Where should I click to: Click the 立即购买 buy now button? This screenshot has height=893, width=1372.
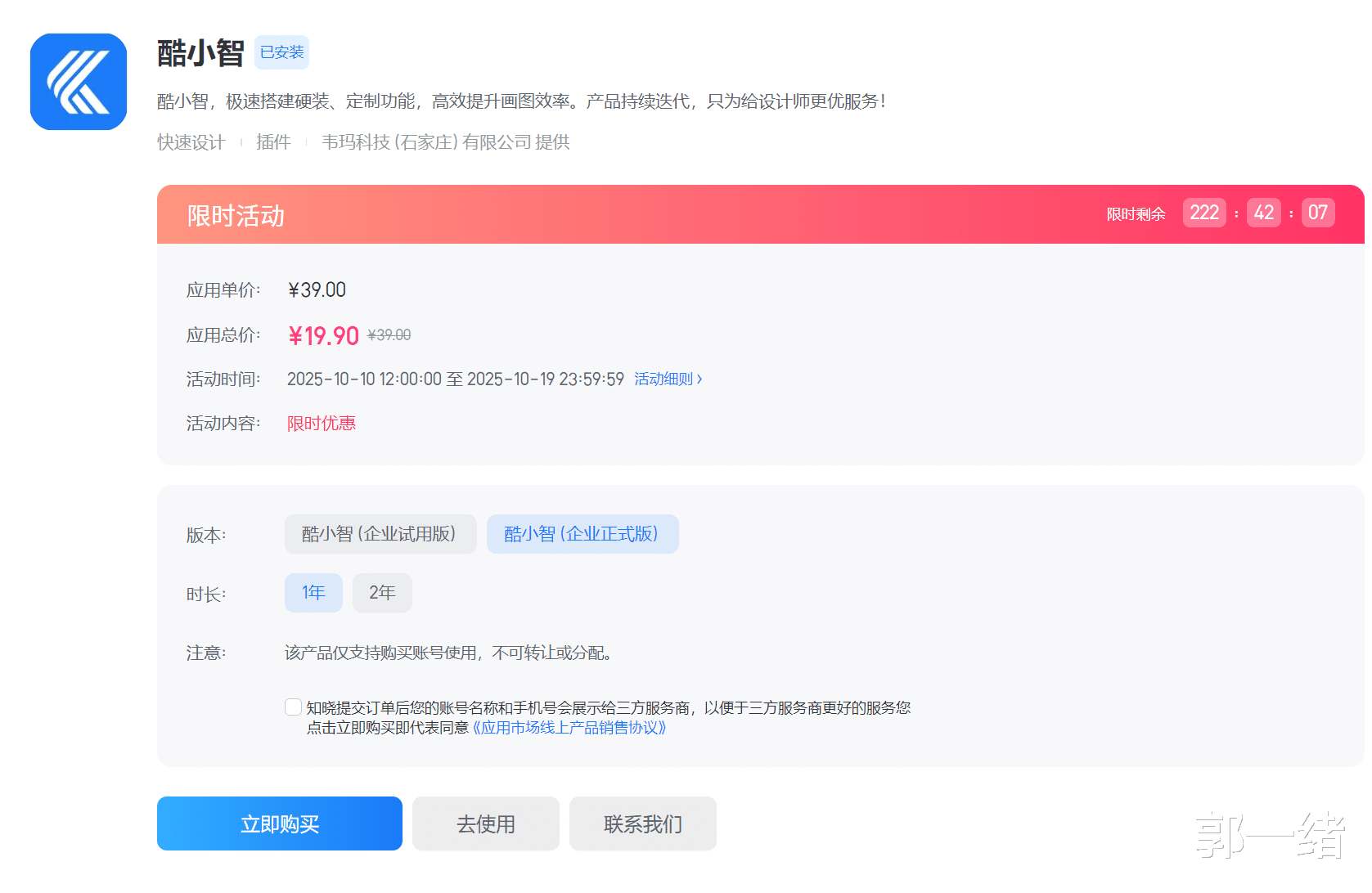click(x=280, y=823)
